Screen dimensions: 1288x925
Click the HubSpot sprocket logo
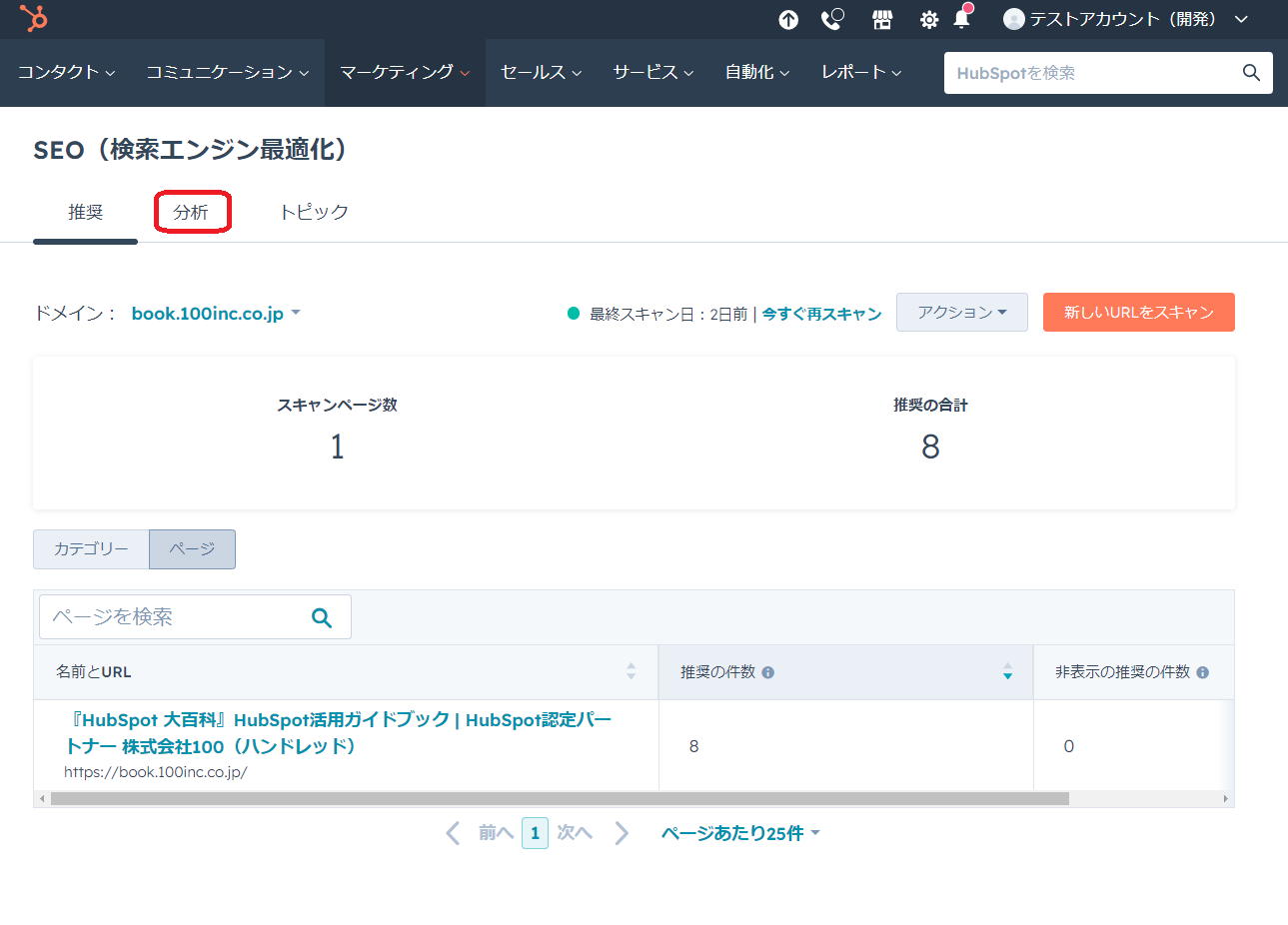coord(34,18)
